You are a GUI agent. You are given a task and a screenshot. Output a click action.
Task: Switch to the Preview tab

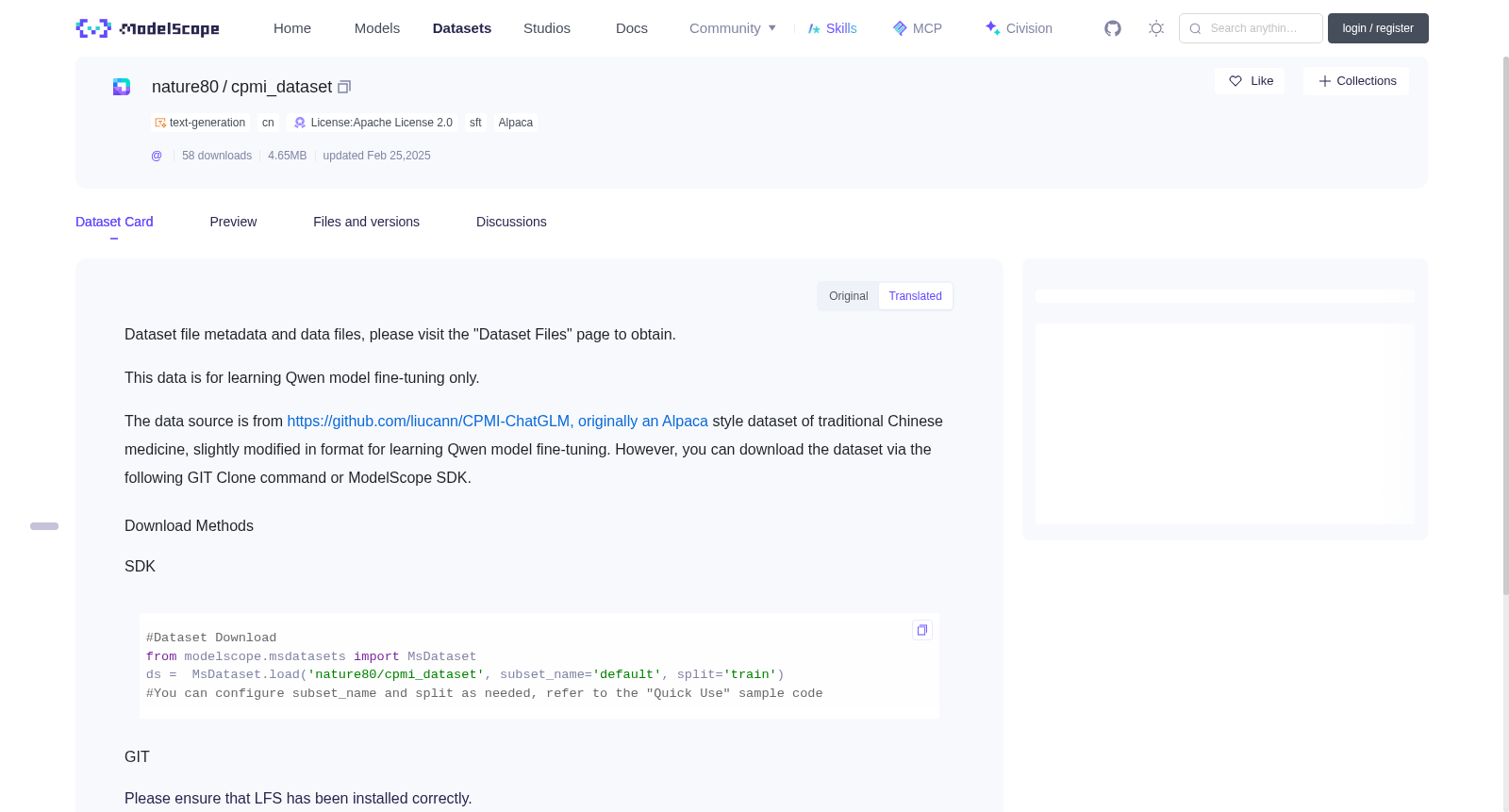pyautogui.click(x=233, y=222)
